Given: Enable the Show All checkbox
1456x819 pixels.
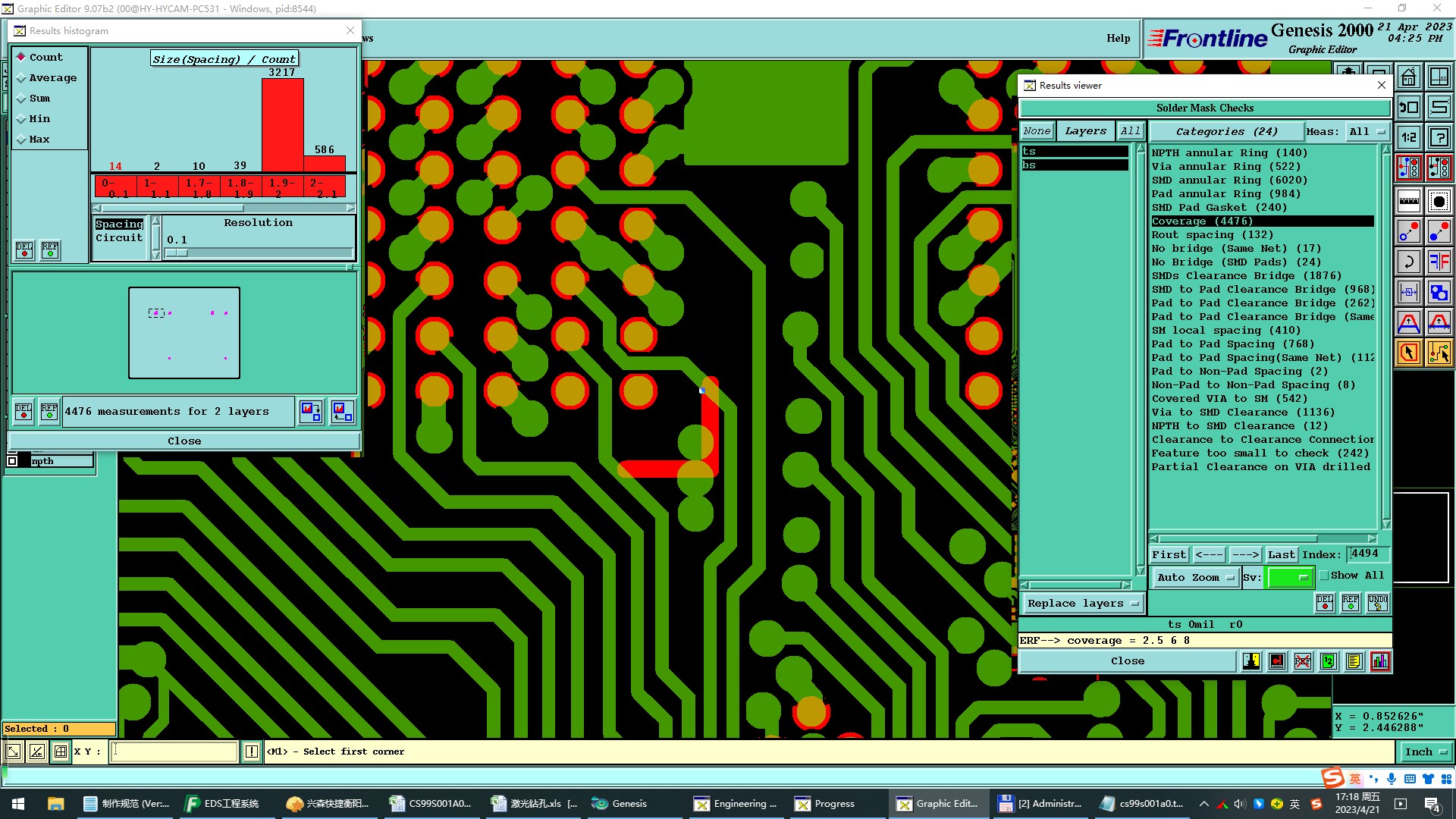Looking at the screenshot, I should (x=1324, y=576).
